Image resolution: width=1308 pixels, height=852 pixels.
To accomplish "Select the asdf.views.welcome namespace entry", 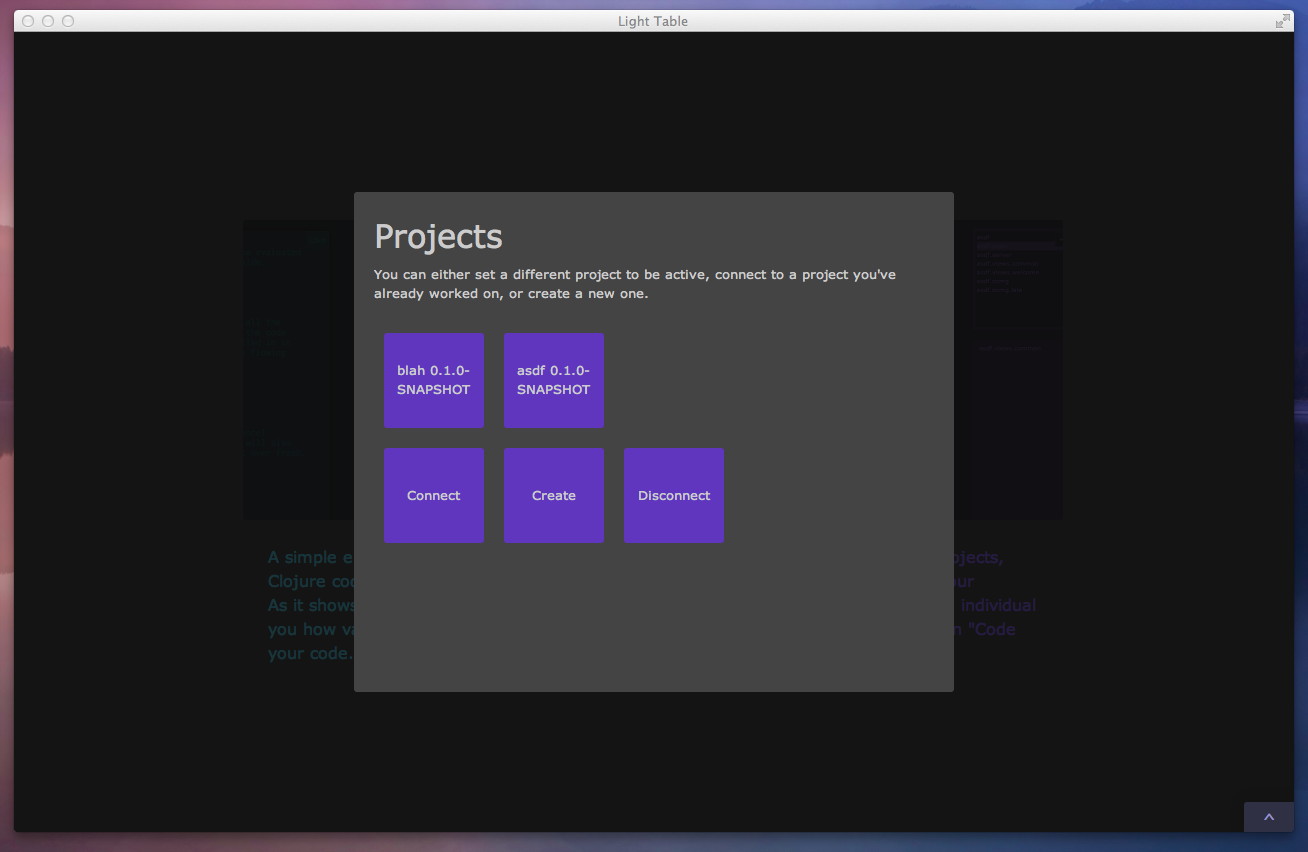I will (x=1008, y=272).
